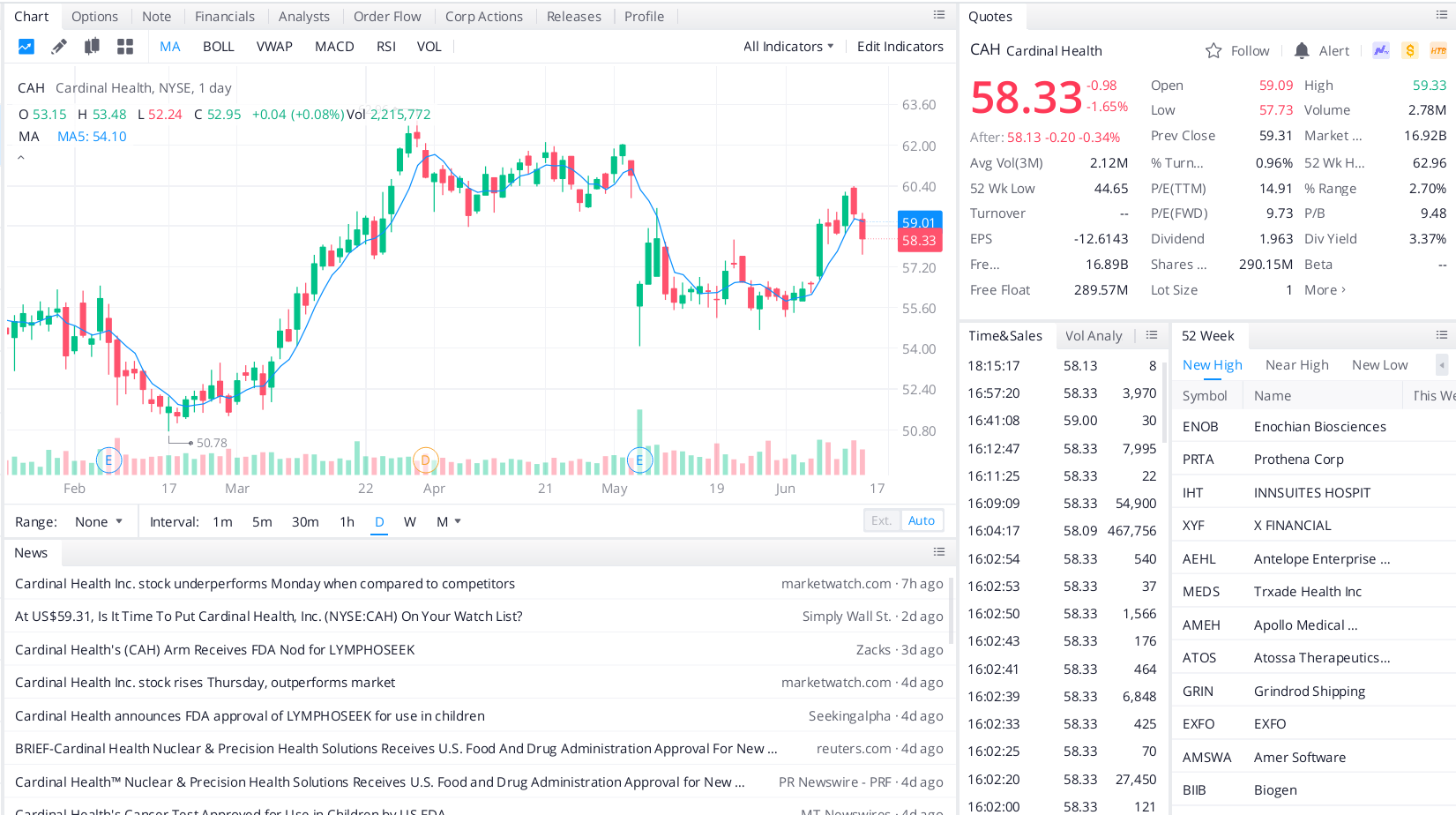This screenshot has width=1456, height=815.
Task: Open the multi-chart grid layout icon
Action: point(125,47)
